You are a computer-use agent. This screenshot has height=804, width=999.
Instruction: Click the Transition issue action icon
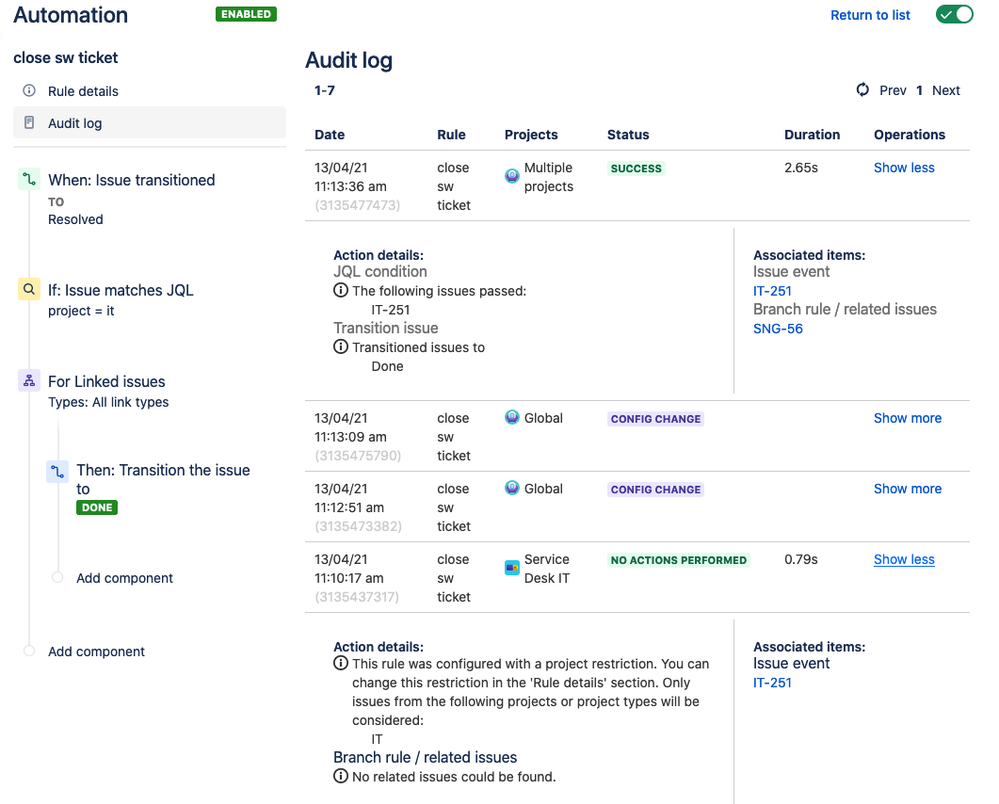click(x=57, y=471)
